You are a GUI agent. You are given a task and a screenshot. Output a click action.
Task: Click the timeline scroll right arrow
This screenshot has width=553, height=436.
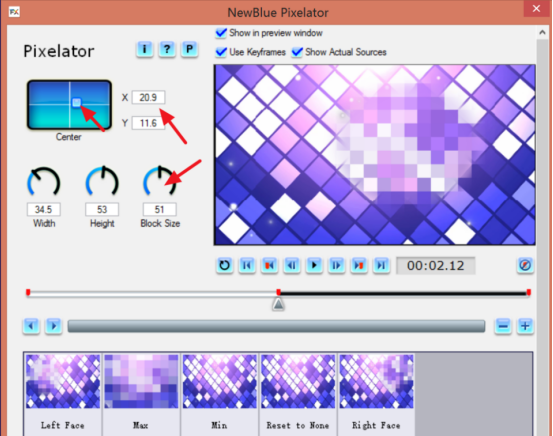(54, 326)
